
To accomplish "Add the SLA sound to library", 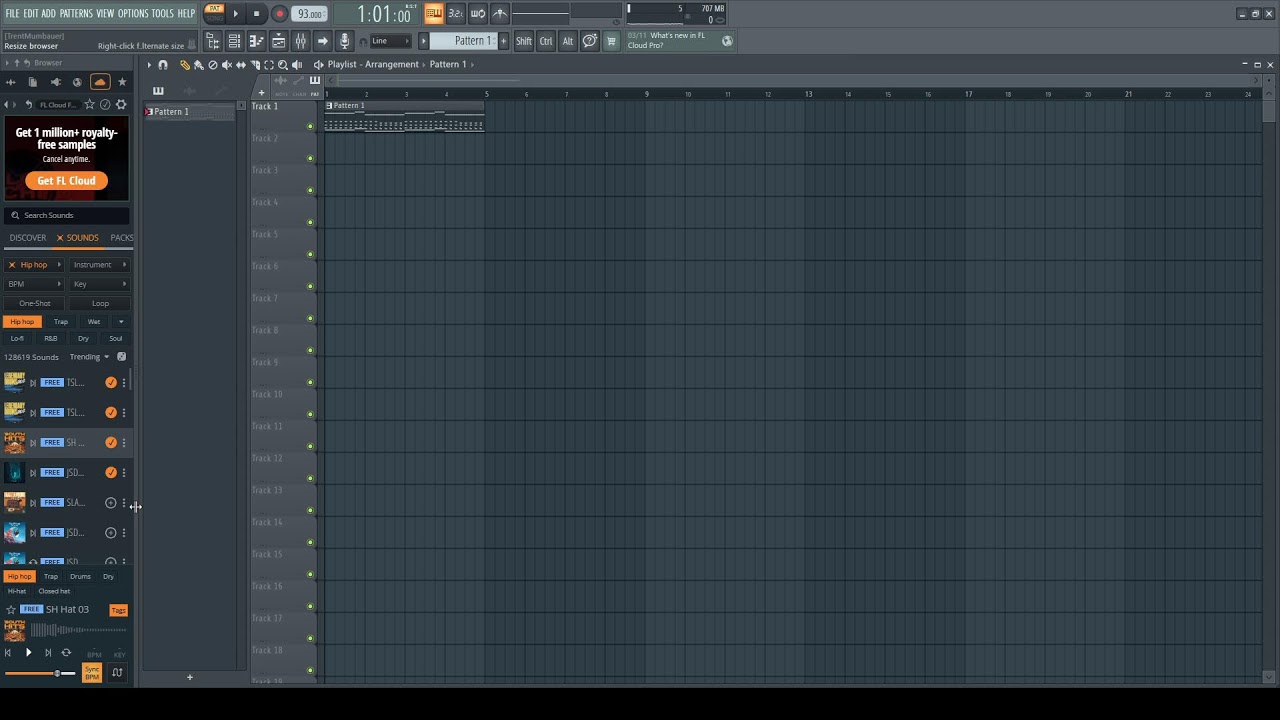I will click(x=111, y=503).
